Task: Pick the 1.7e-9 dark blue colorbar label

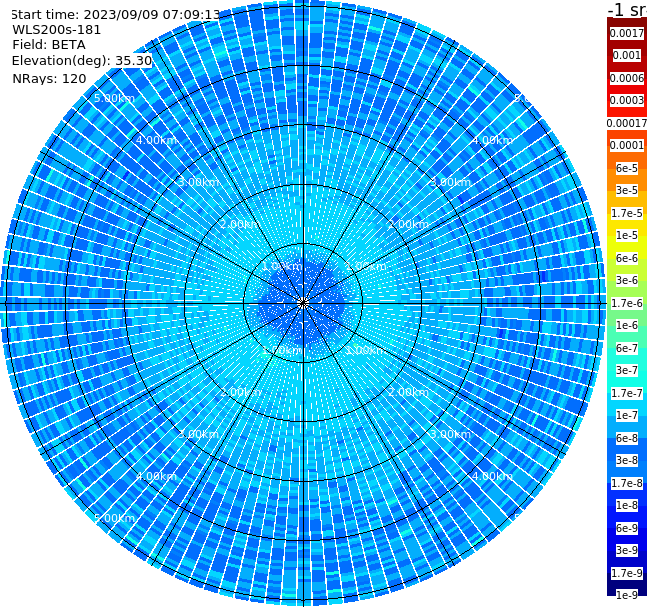Action: pos(627,573)
